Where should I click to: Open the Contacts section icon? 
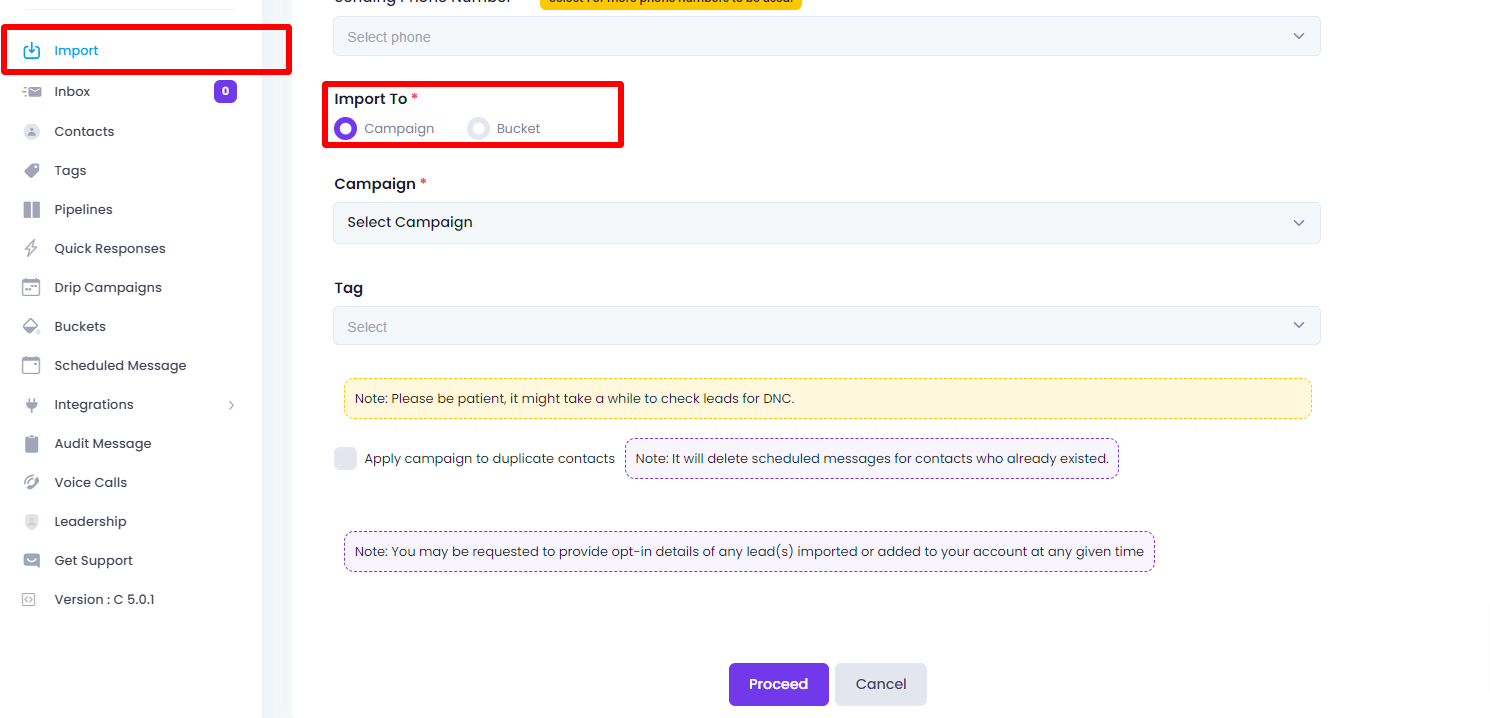click(x=31, y=131)
